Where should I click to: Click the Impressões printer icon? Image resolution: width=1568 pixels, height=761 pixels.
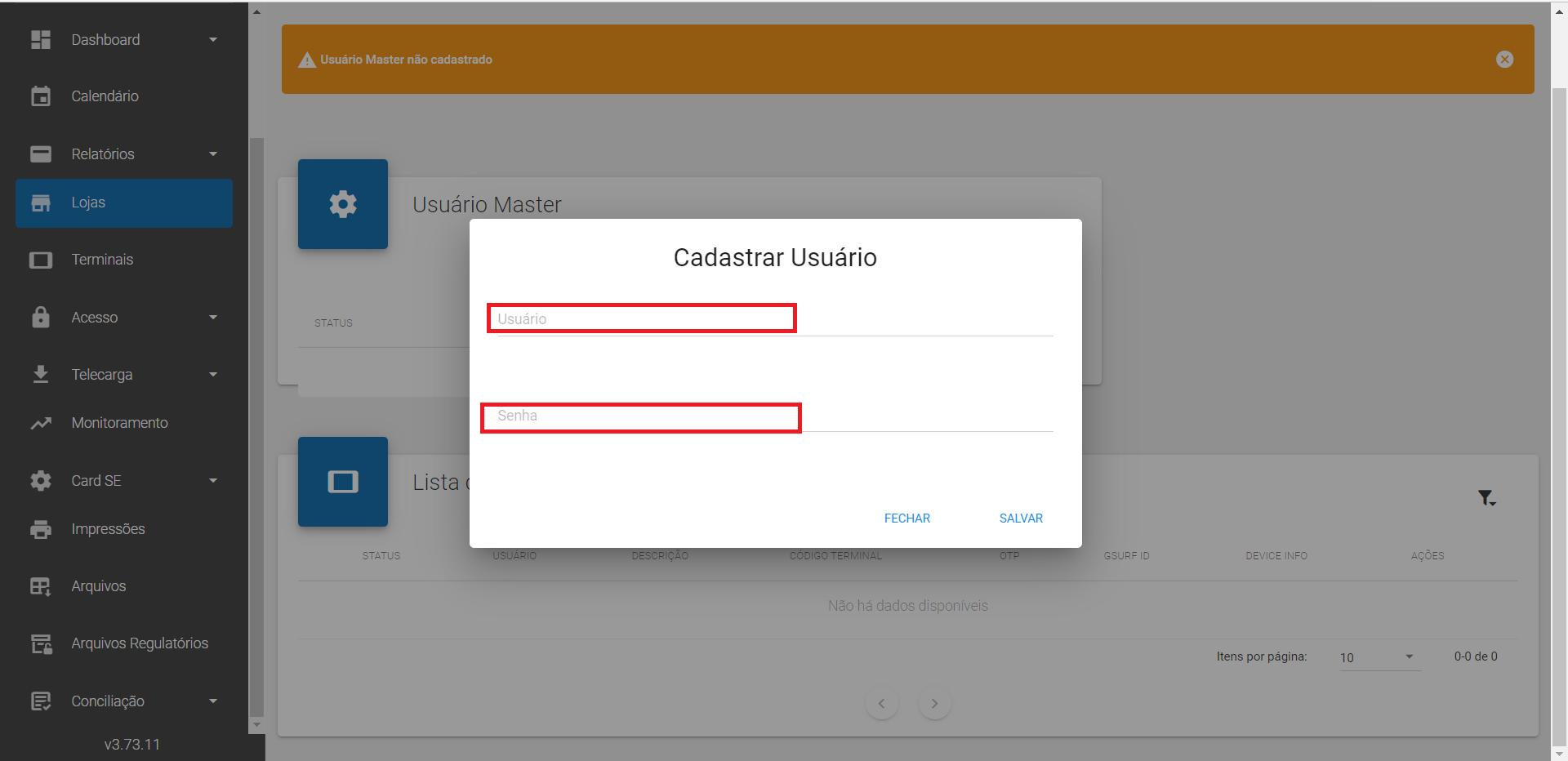coord(41,529)
